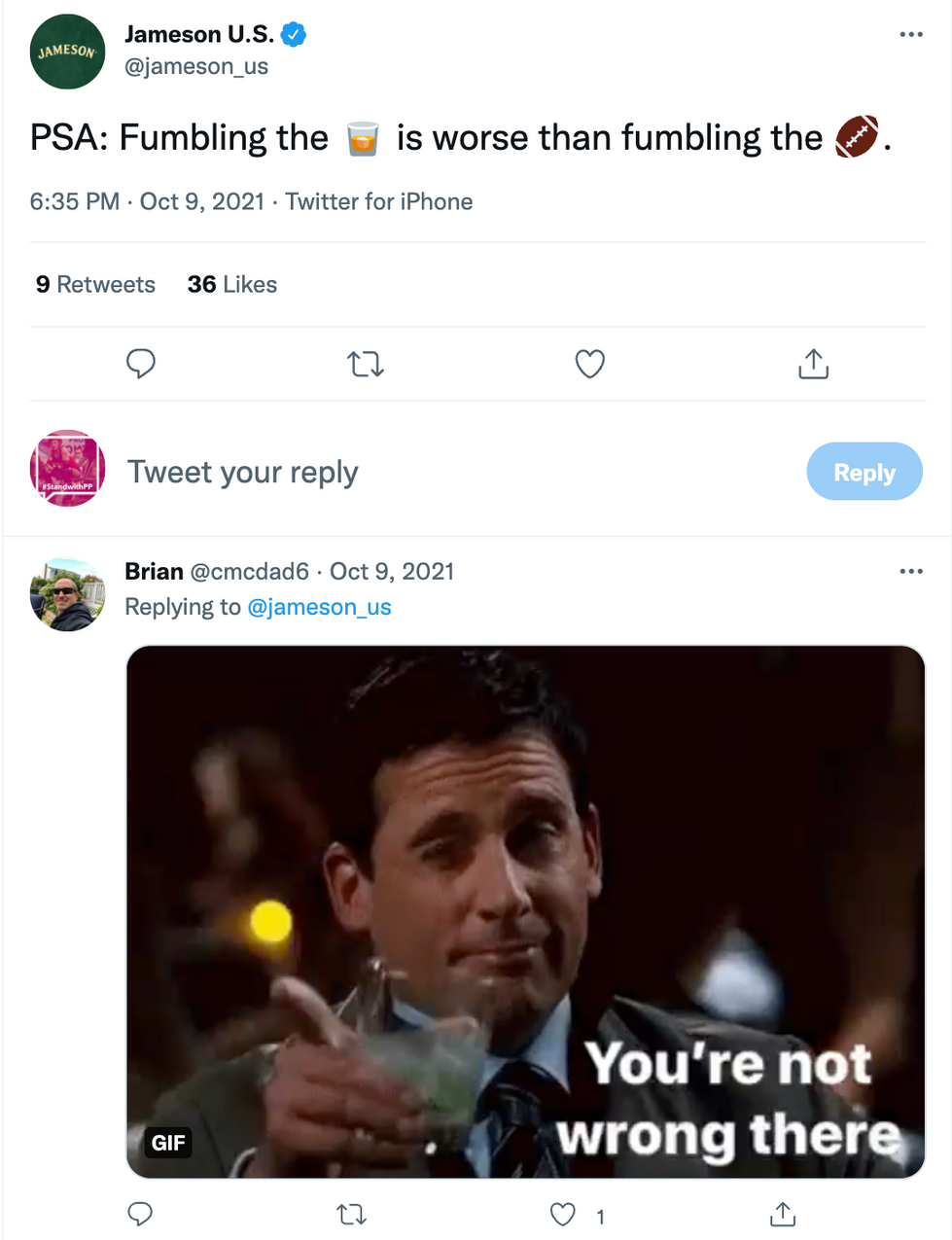Open your own profile avatar beside reply box
Screen dimensions: 952x1240
67,468
